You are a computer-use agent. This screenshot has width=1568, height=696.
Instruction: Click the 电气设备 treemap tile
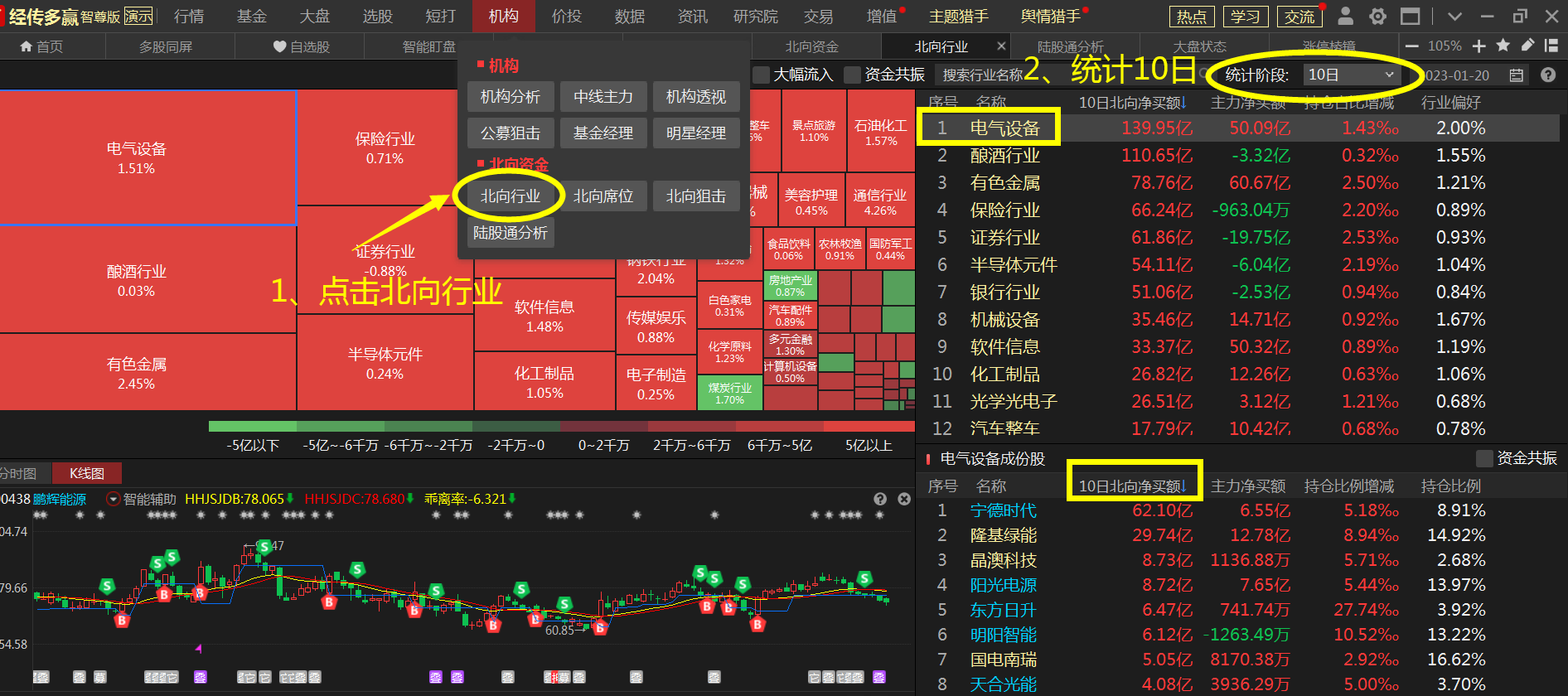click(148, 157)
